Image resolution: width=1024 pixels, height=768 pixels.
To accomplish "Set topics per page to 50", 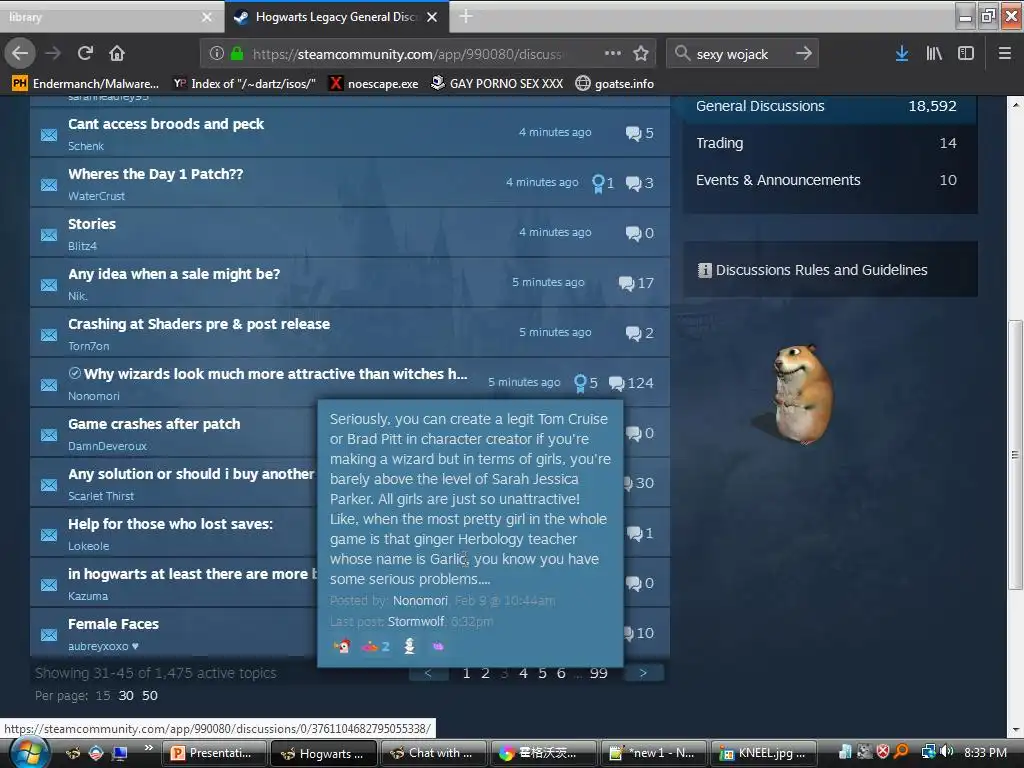I will (150, 696).
